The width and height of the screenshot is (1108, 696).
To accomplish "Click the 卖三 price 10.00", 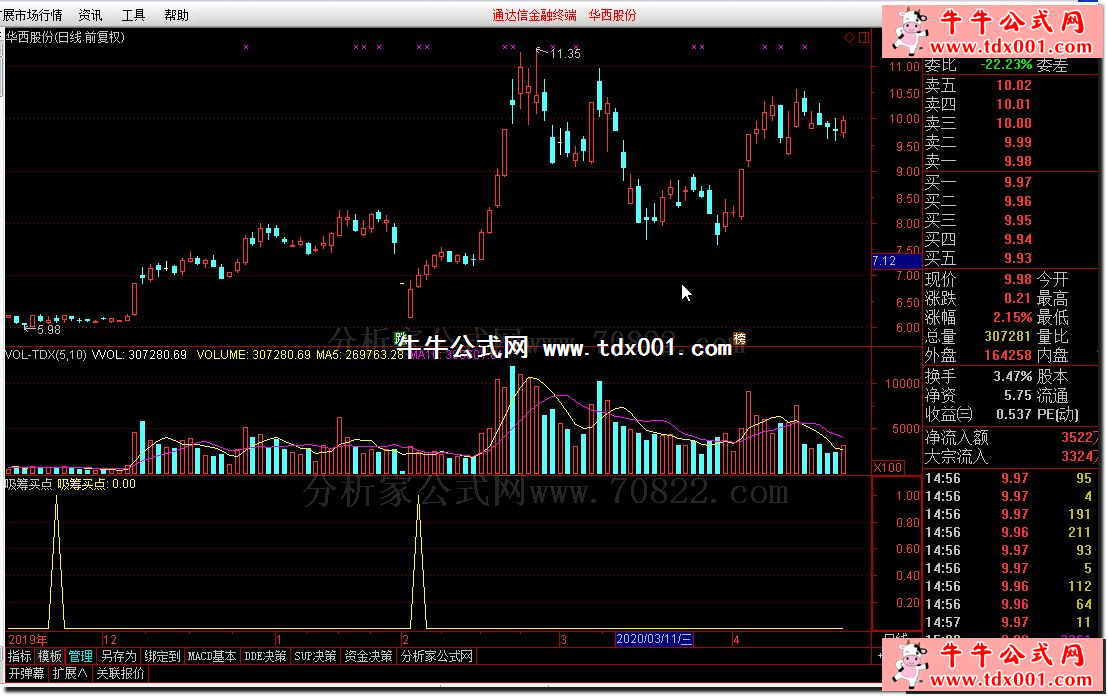I will pos(1013,123).
